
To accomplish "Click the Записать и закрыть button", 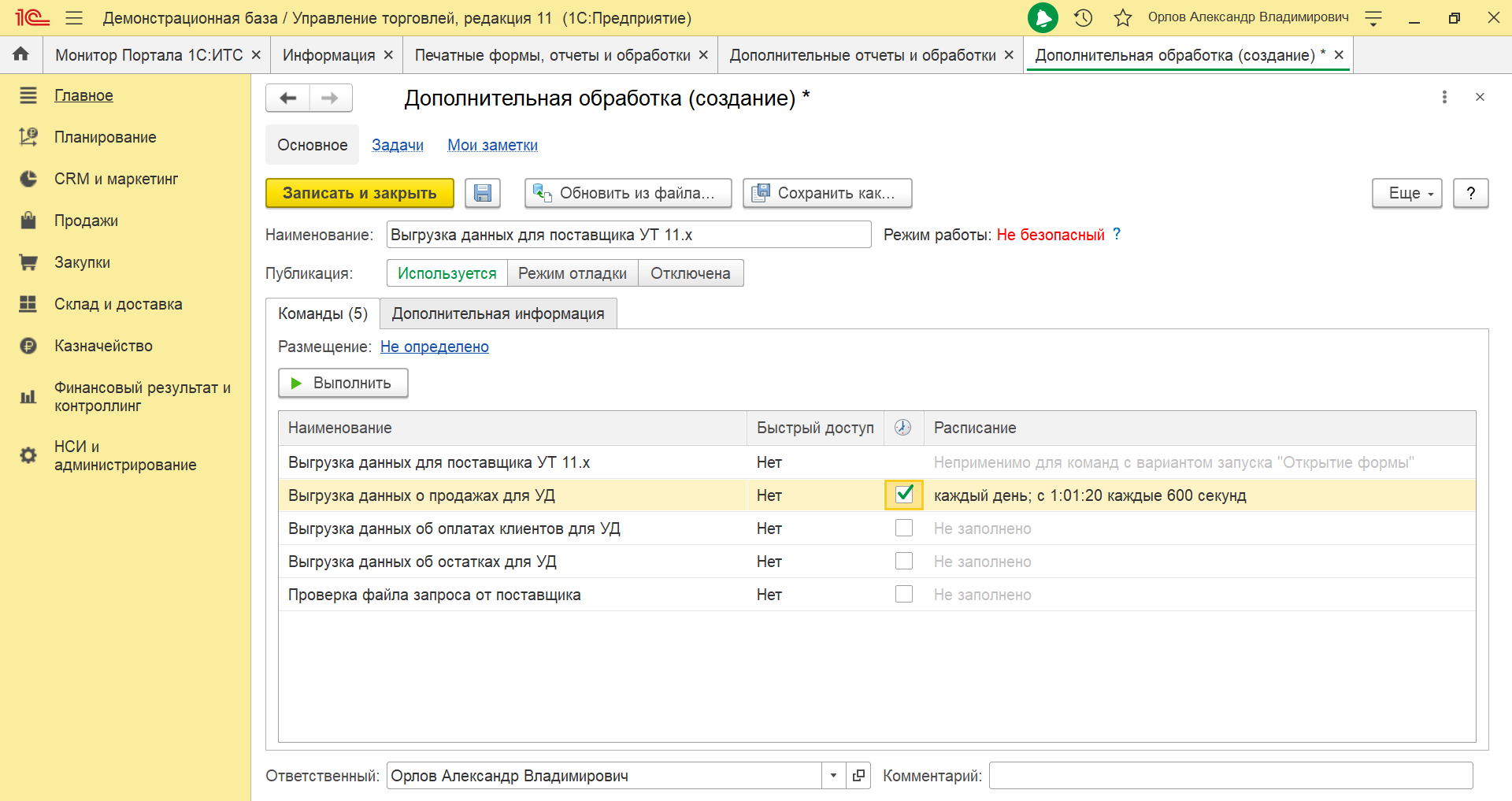I will [x=359, y=193].
